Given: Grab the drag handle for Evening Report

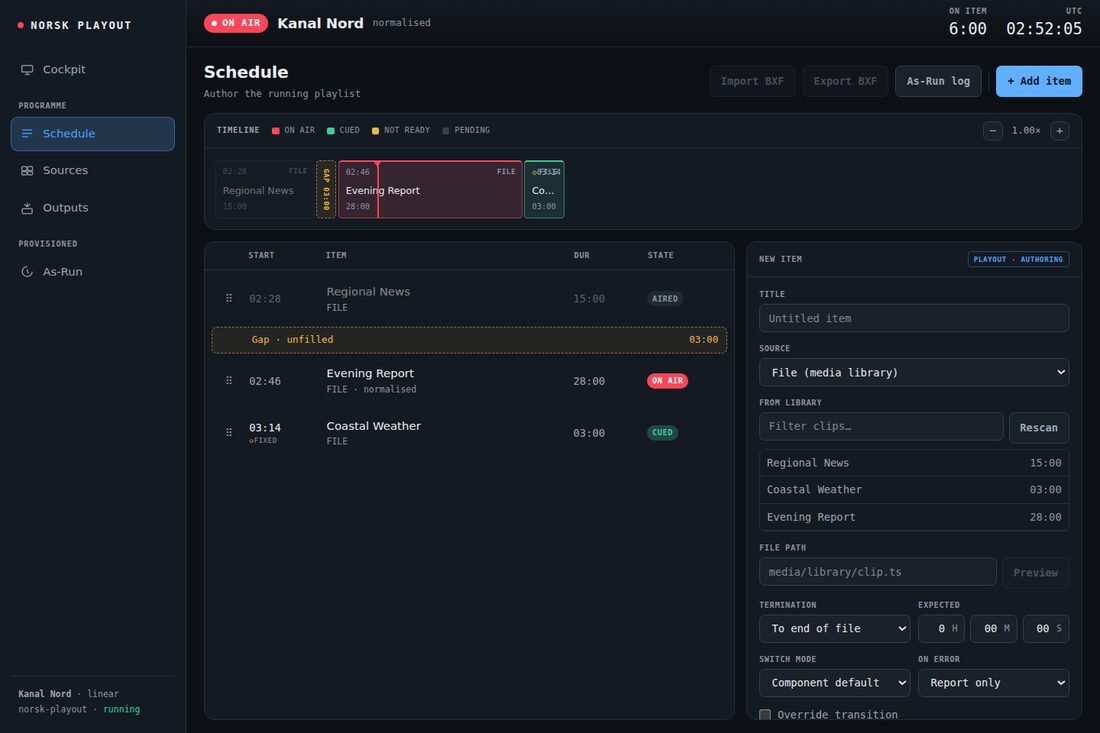Looking at the screenshot, I should pos(229,381).
